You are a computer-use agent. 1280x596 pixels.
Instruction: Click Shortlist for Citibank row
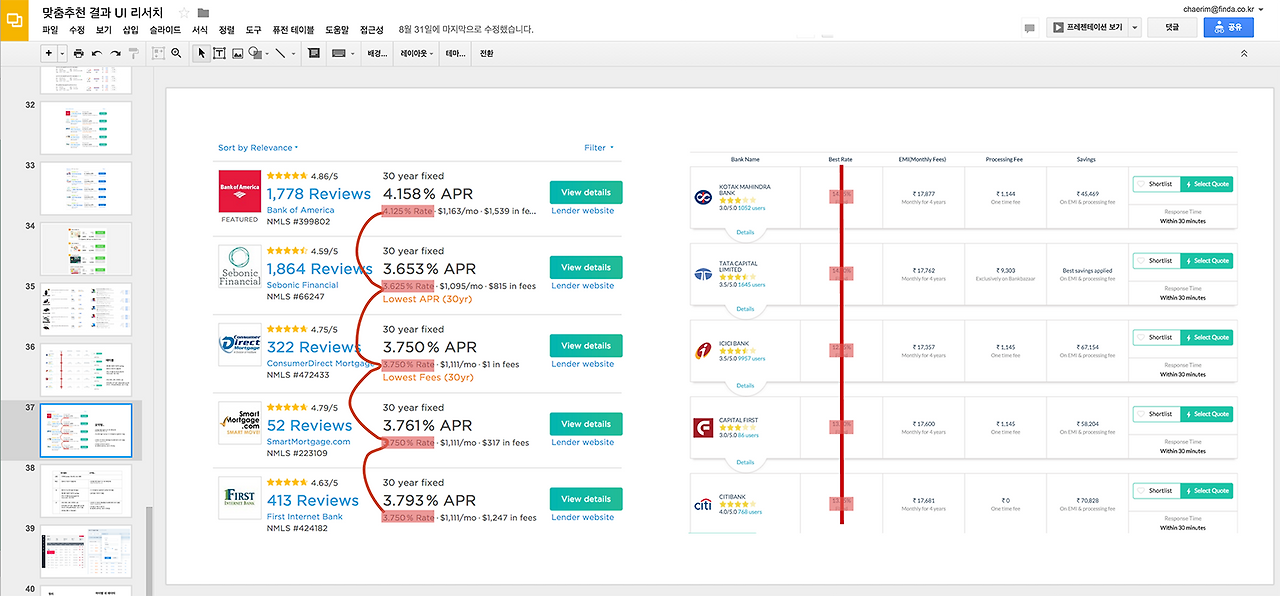[x=1156, y=491]
